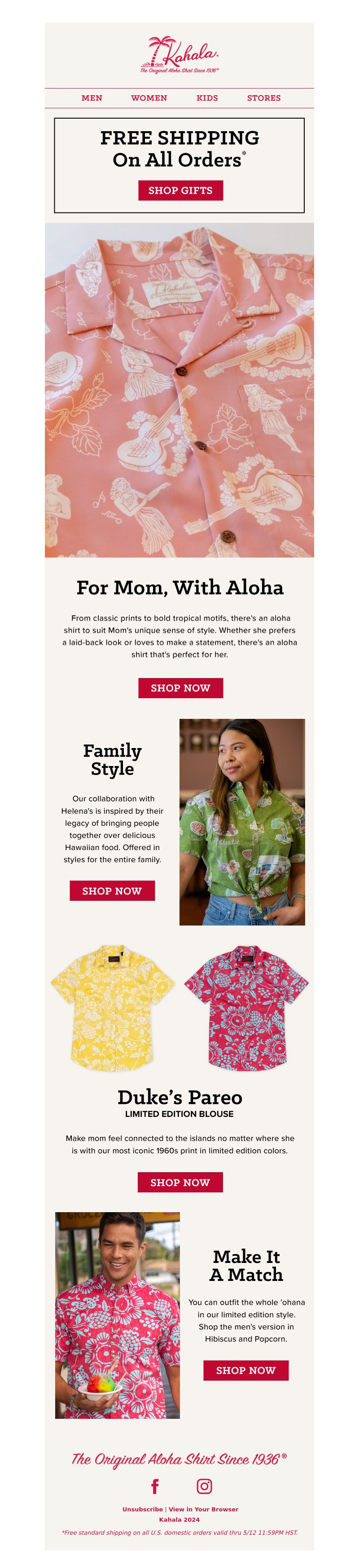The image size is (359, 1568).
Task: Open the pink aloha shirt hero image
Action: 179,390
